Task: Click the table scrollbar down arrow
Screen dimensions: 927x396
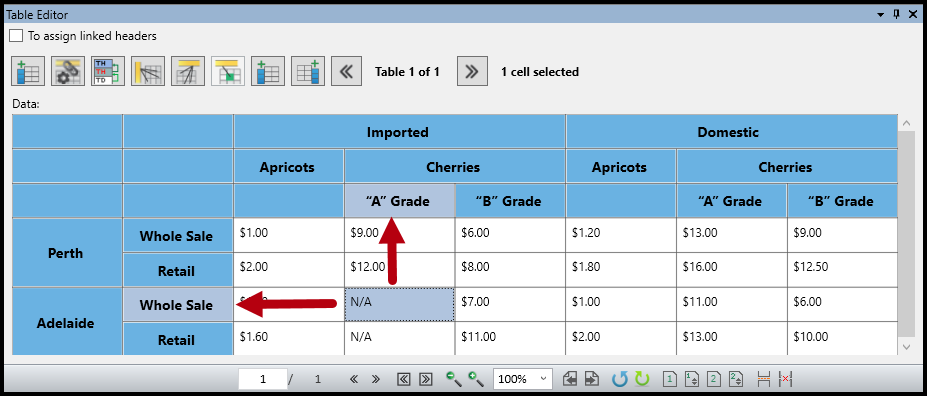Action: 906,348
